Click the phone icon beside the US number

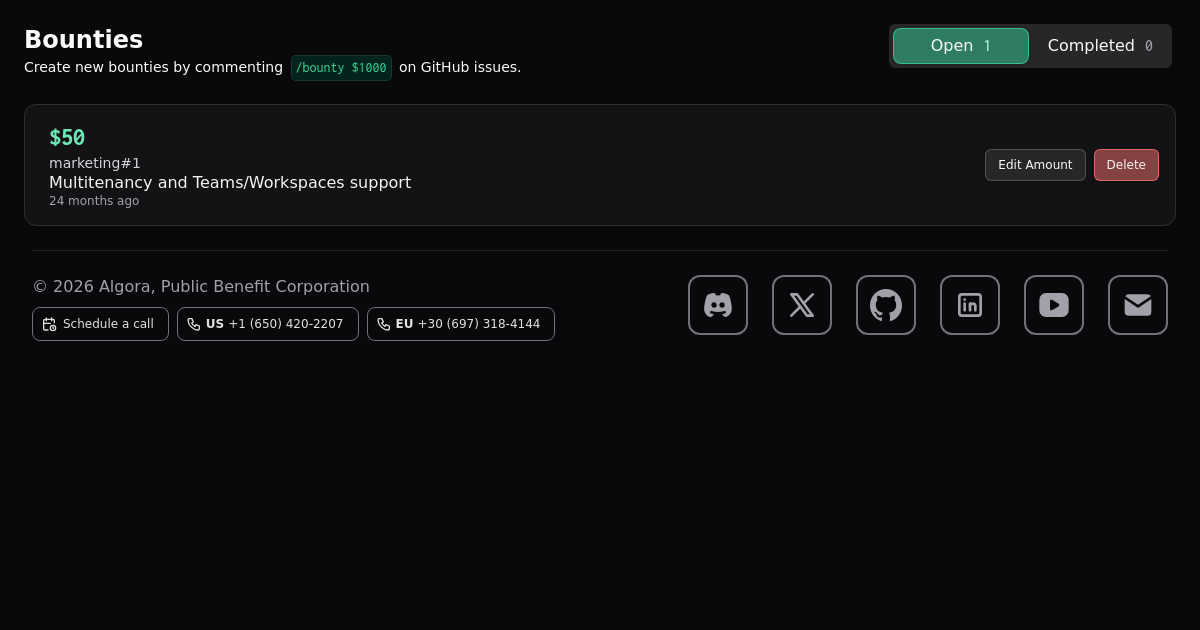(194, 324)
